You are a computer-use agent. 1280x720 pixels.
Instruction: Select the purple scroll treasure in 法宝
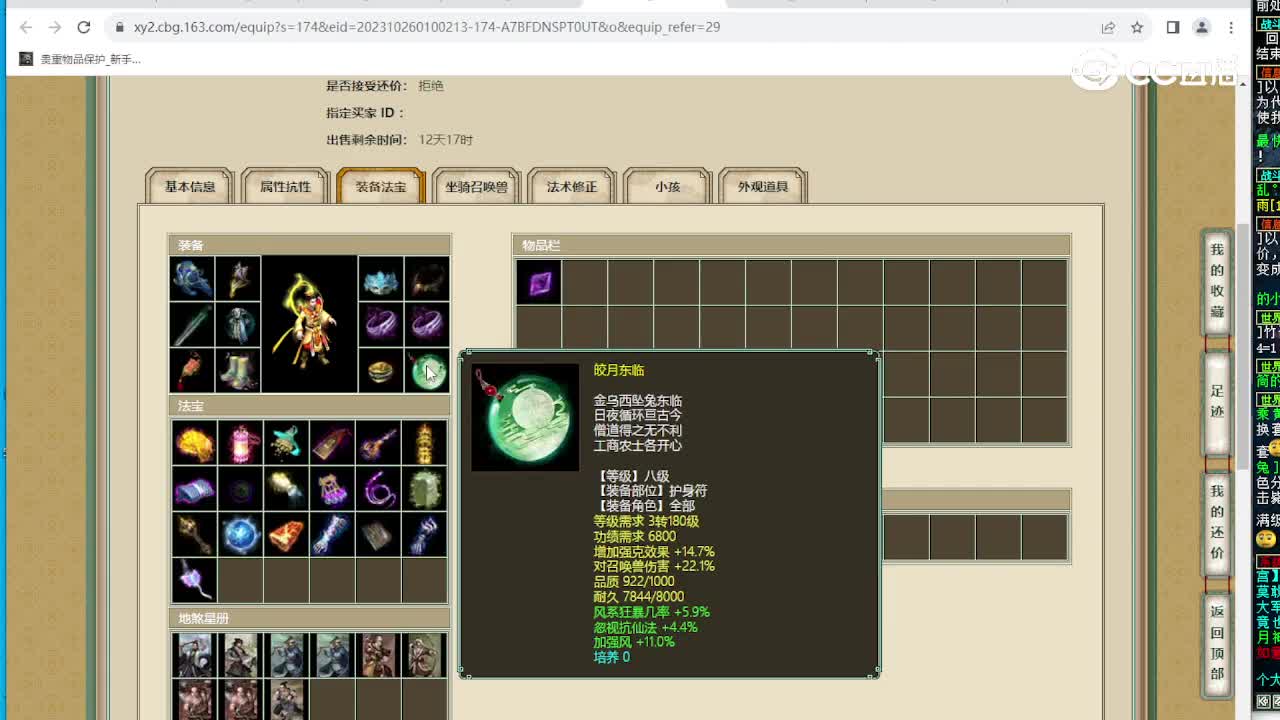pyautogui.click(x=194, y=488)
